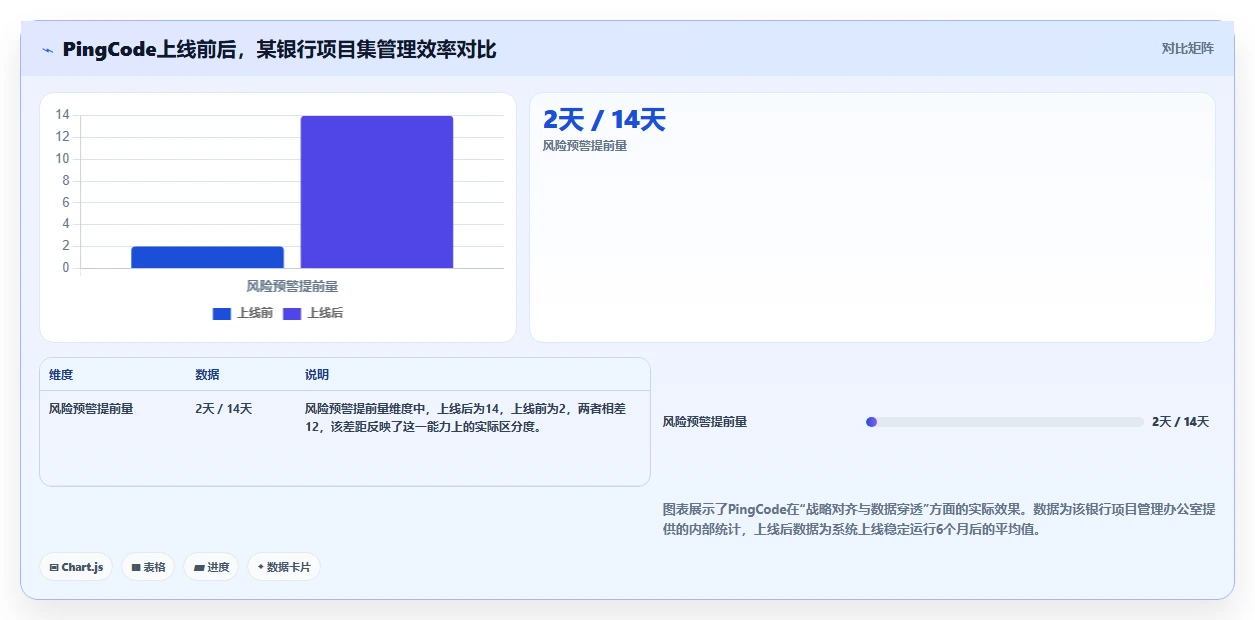
Task: Click the 2天 / 14天 table cell
Action: 224,409
